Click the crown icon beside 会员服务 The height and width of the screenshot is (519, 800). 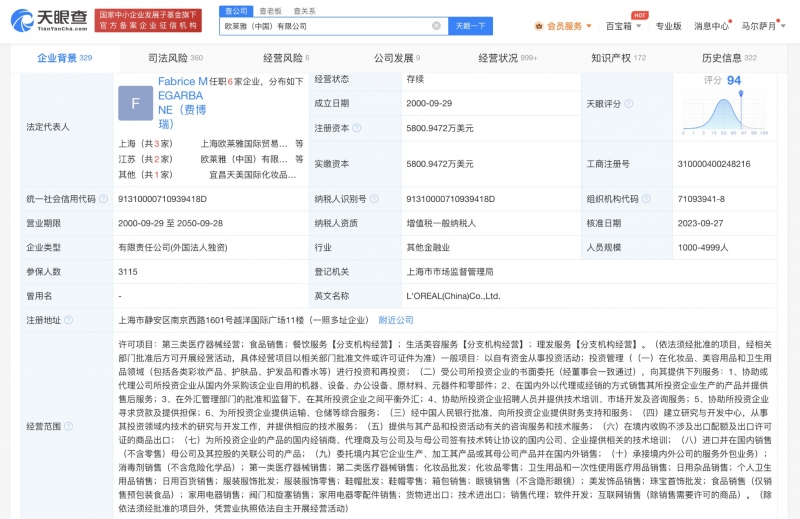(539, 26)
